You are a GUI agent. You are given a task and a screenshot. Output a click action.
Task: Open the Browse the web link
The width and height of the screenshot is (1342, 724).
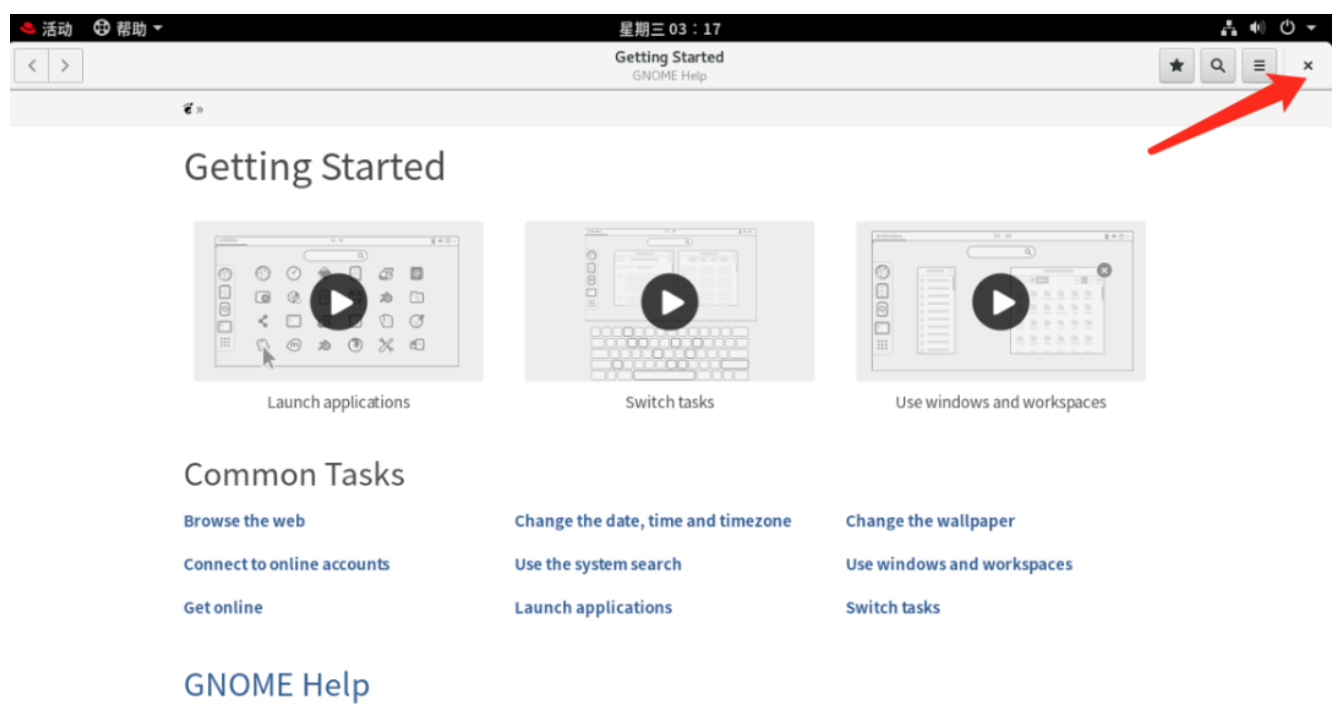(244, 521)
